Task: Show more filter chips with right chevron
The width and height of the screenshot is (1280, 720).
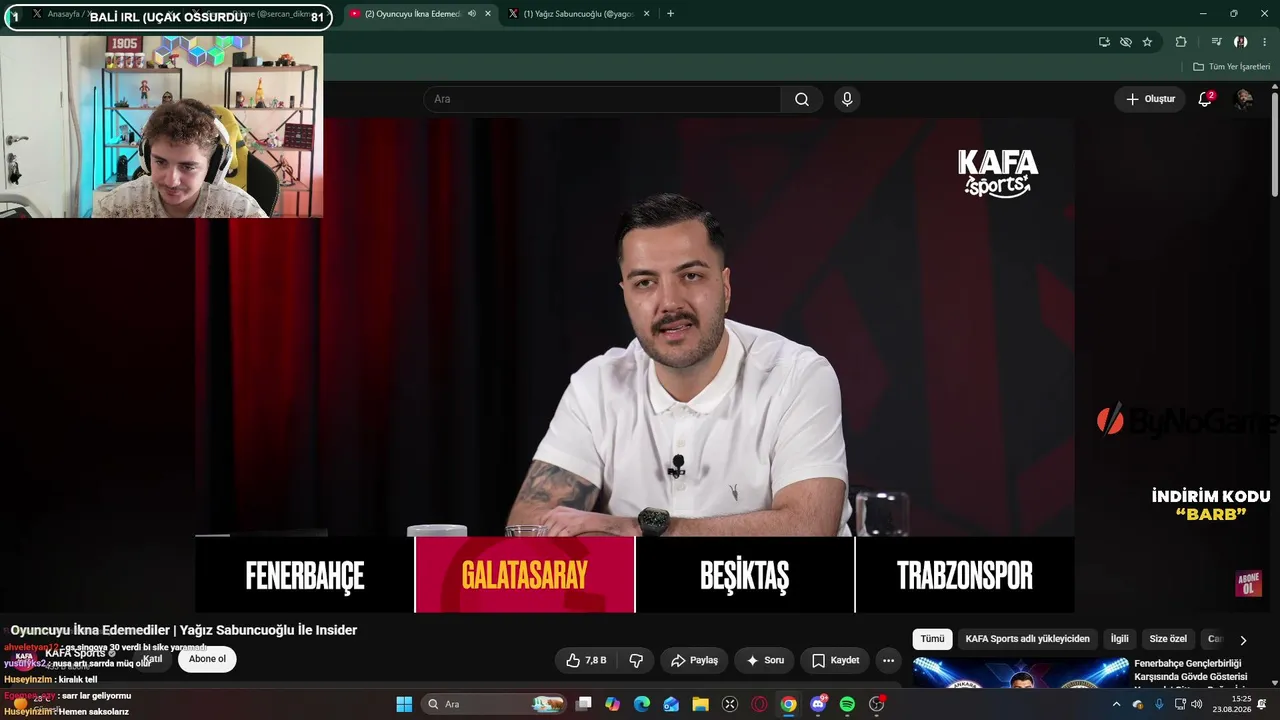Action: point(1243,640)
